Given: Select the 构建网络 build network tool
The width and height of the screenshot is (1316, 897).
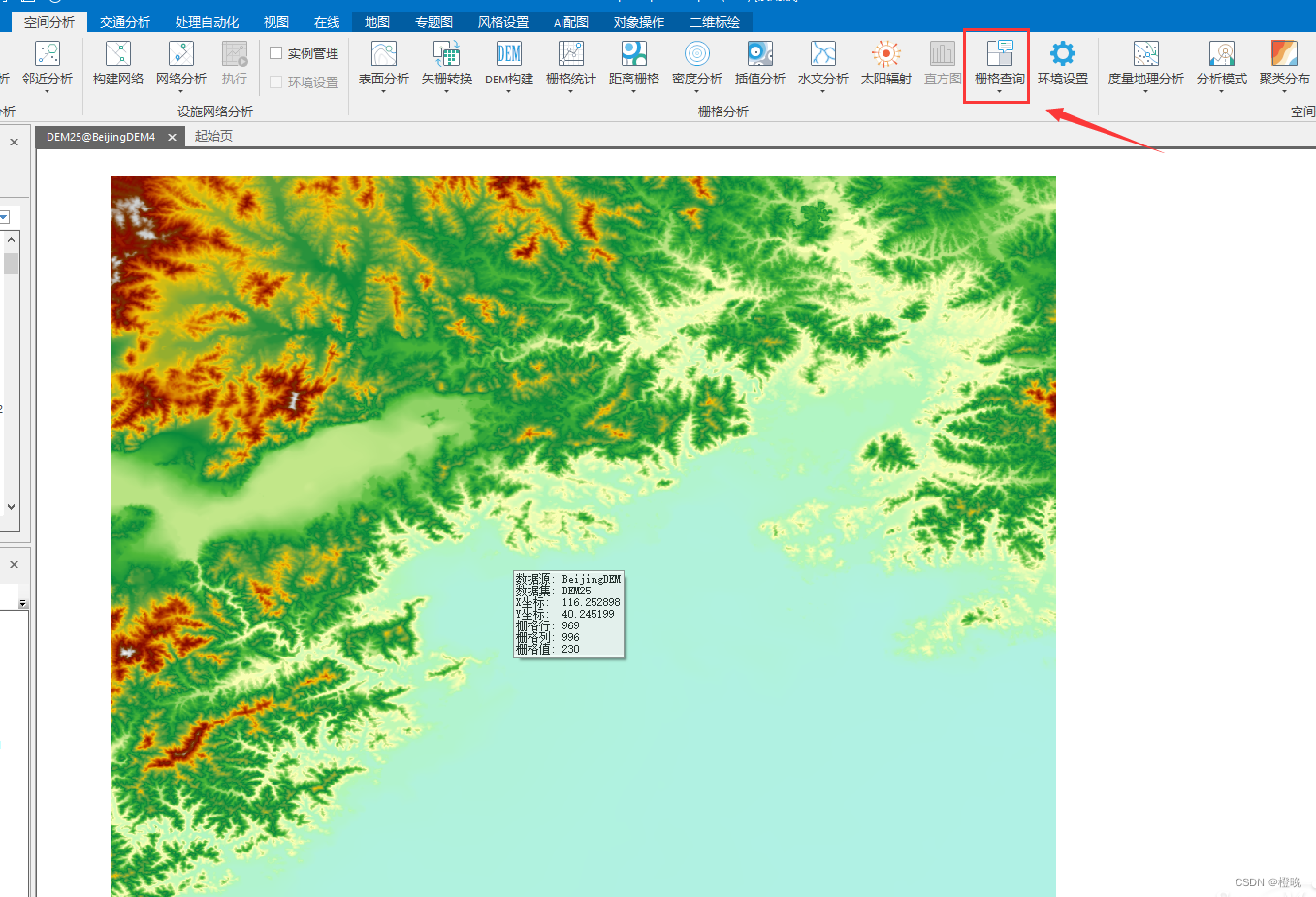Looking at the screenshot, I should tap(117, 64).
